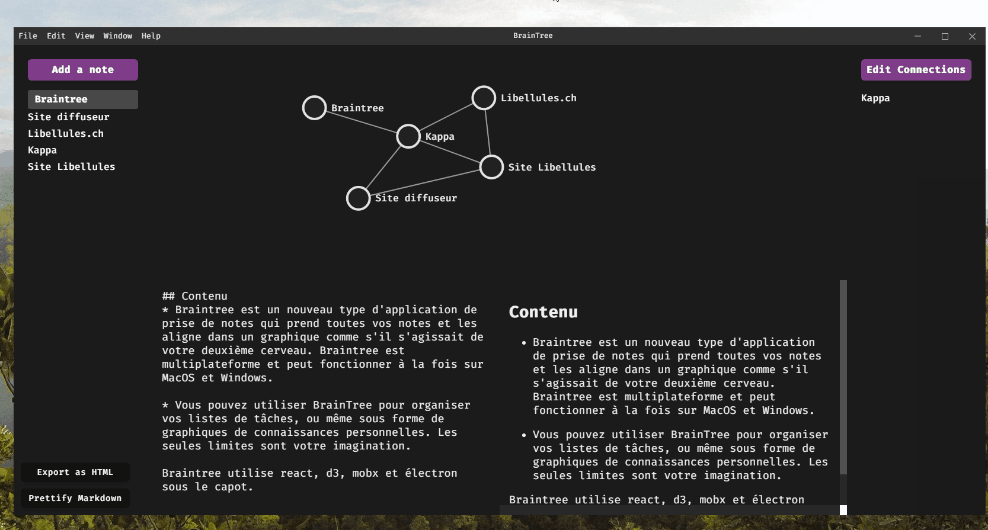Click the '## Contenu' markdown heading line
988x530 pixels.
tap(195, 296)
